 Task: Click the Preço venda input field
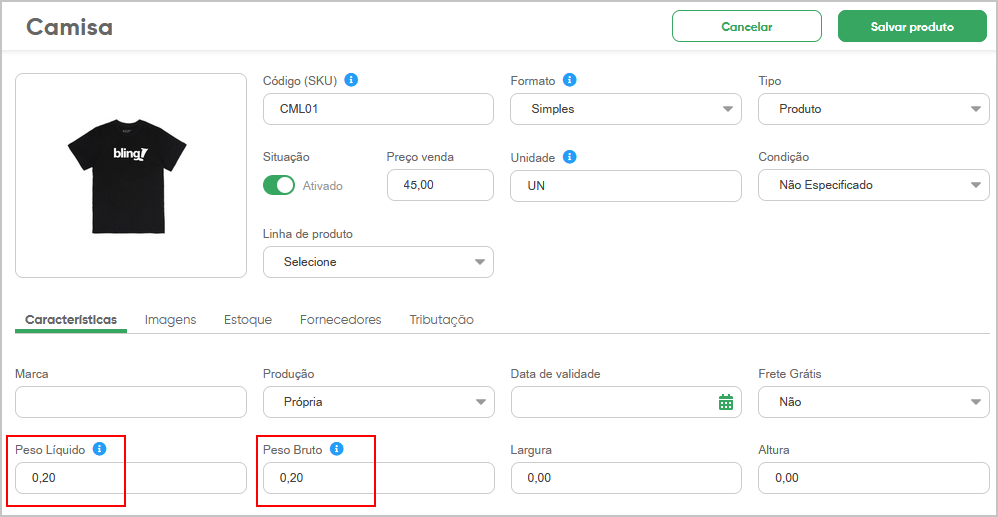coord(440,185)
